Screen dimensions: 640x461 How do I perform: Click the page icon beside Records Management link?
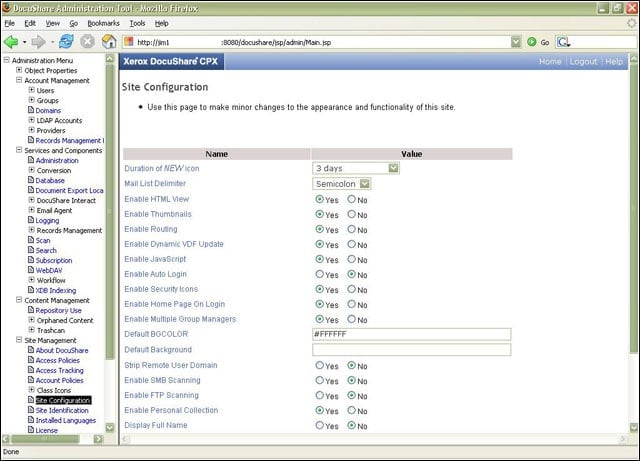click(x=31, y=140)
